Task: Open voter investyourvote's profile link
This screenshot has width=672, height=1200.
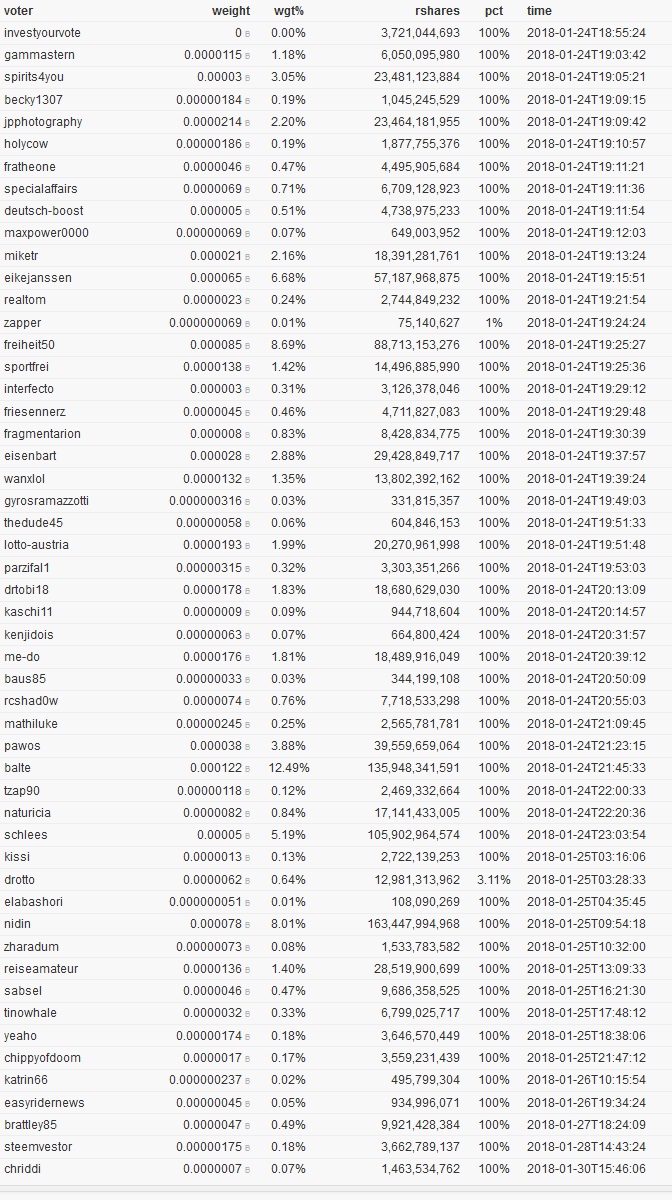Action: 42,33
